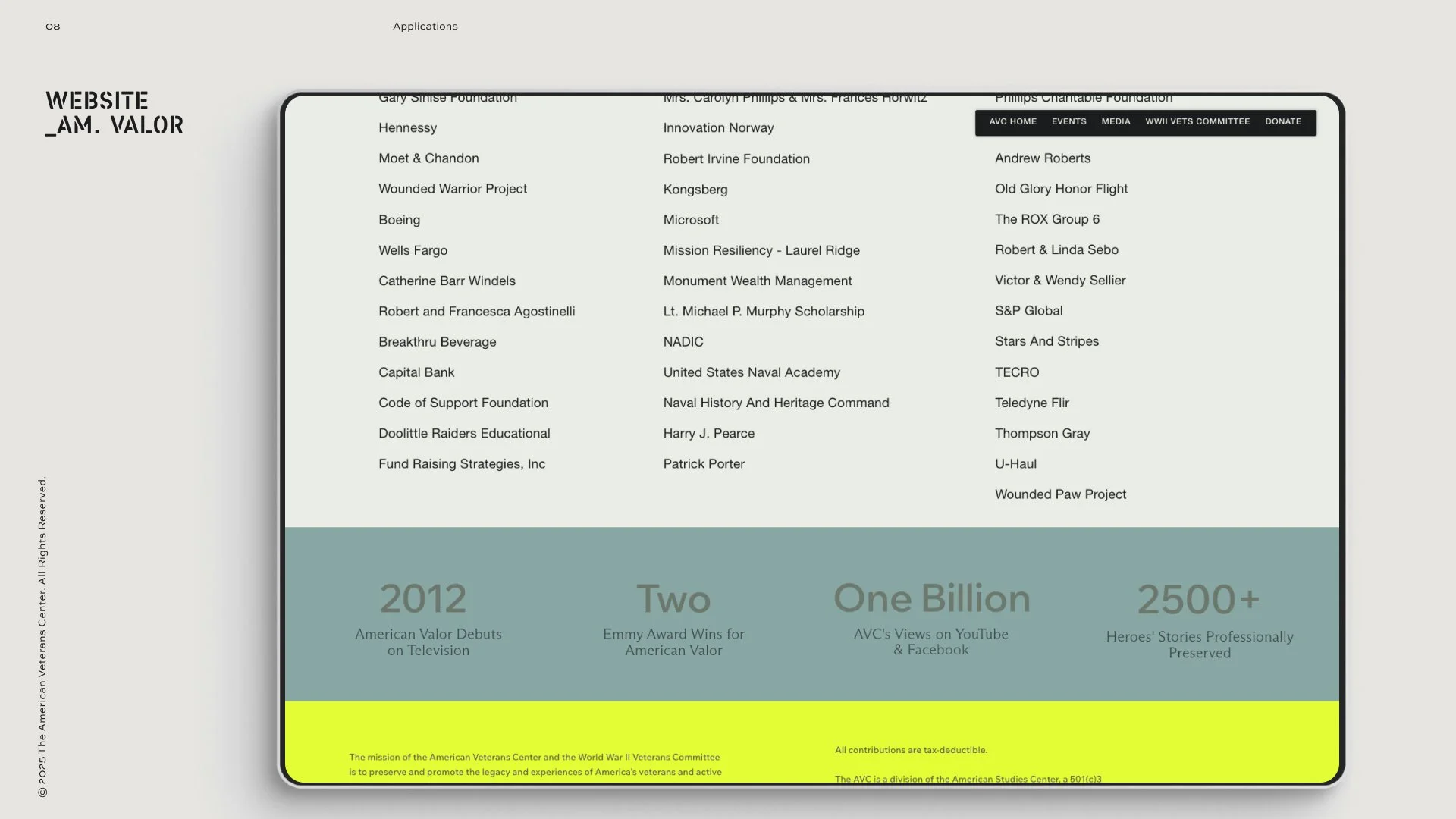Screen dimensions: 1456x819
Task: Select Moet & Chandon in the list
Action: pos(428,158)
